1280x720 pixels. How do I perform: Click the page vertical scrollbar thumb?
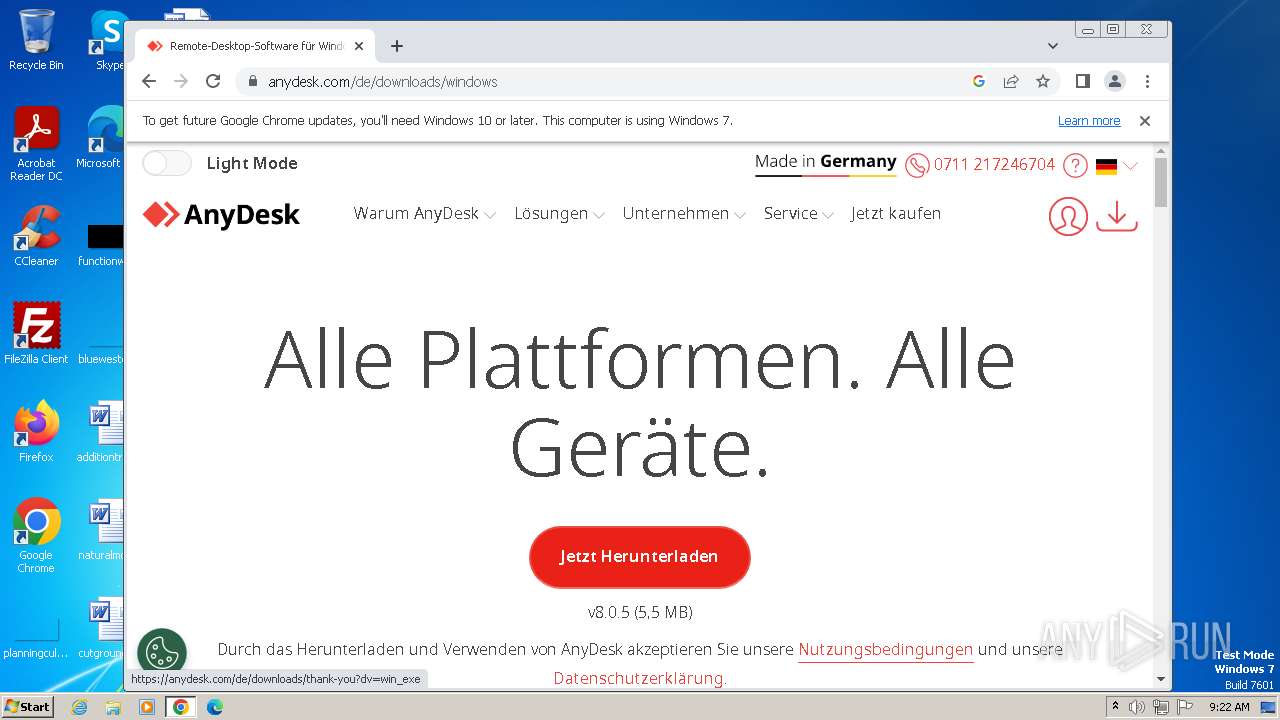pyautogui.click(x=1161, y=182)
